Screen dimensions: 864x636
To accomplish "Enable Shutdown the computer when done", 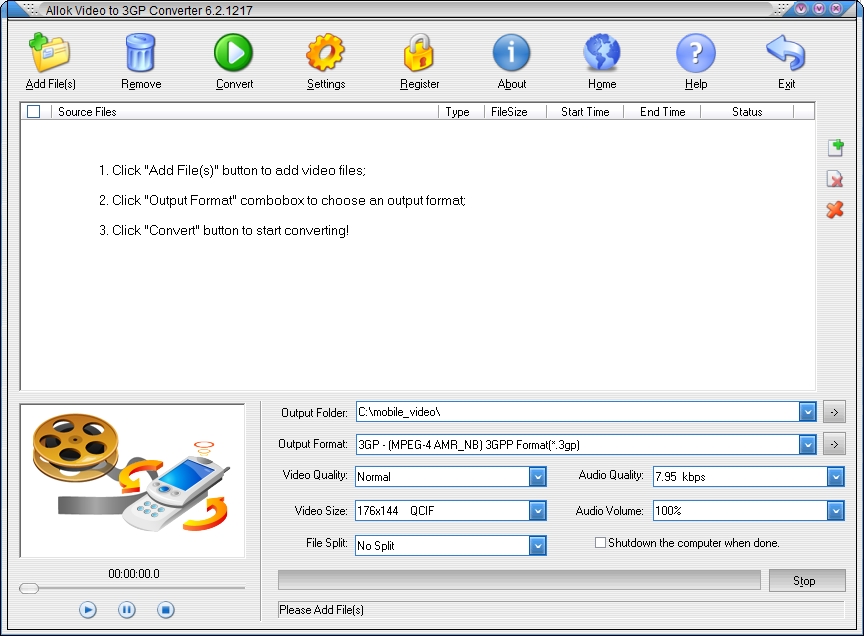I will click(601, 543).
